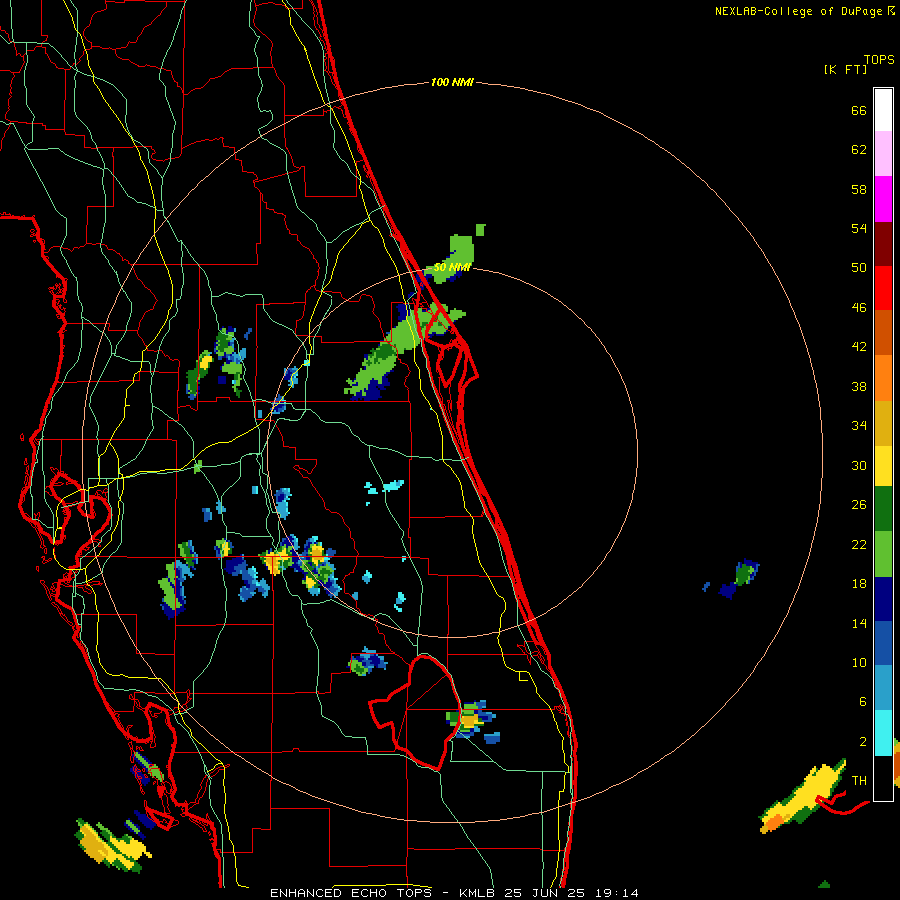Select the magenta color band in legend
Image resolution: width=900 pixels, height=900 pixels.
point(883,199)
